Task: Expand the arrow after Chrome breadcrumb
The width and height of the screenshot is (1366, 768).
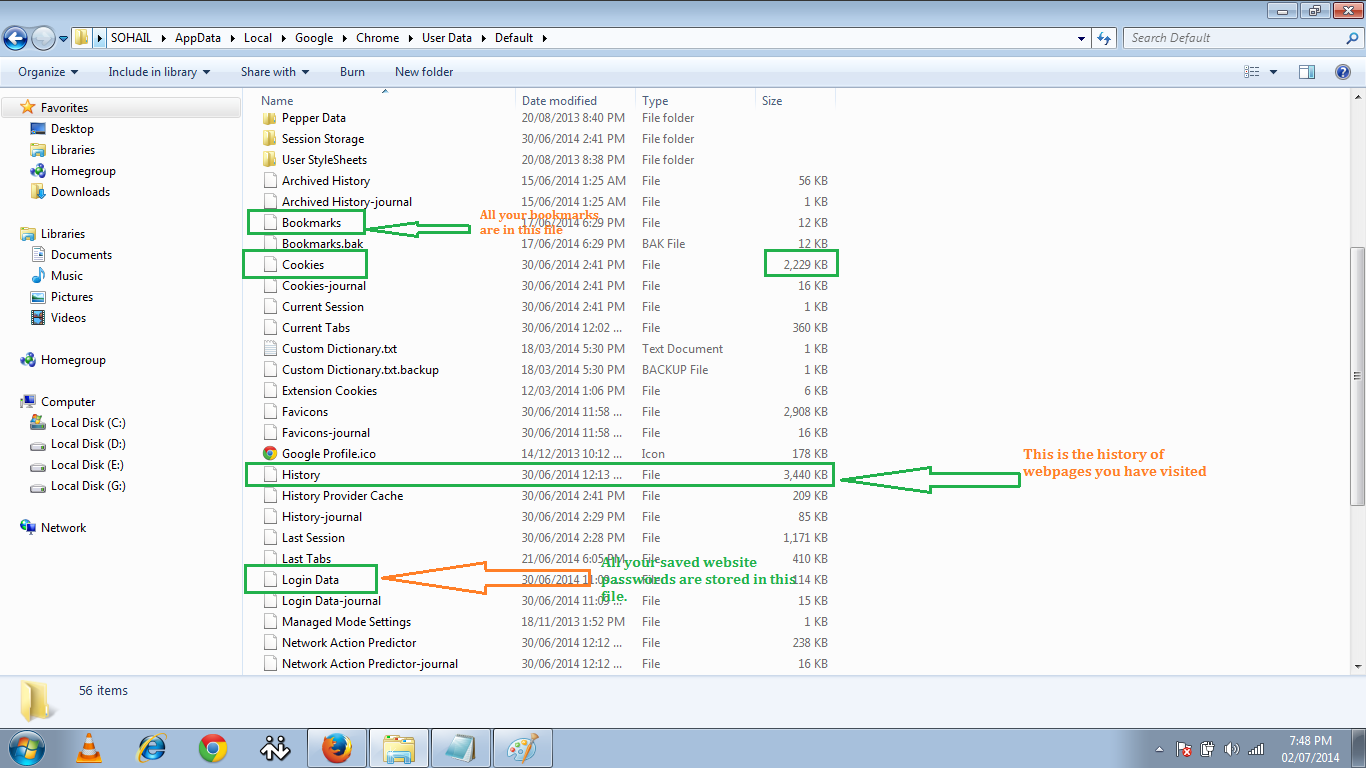Action: (x=410, y=38)
